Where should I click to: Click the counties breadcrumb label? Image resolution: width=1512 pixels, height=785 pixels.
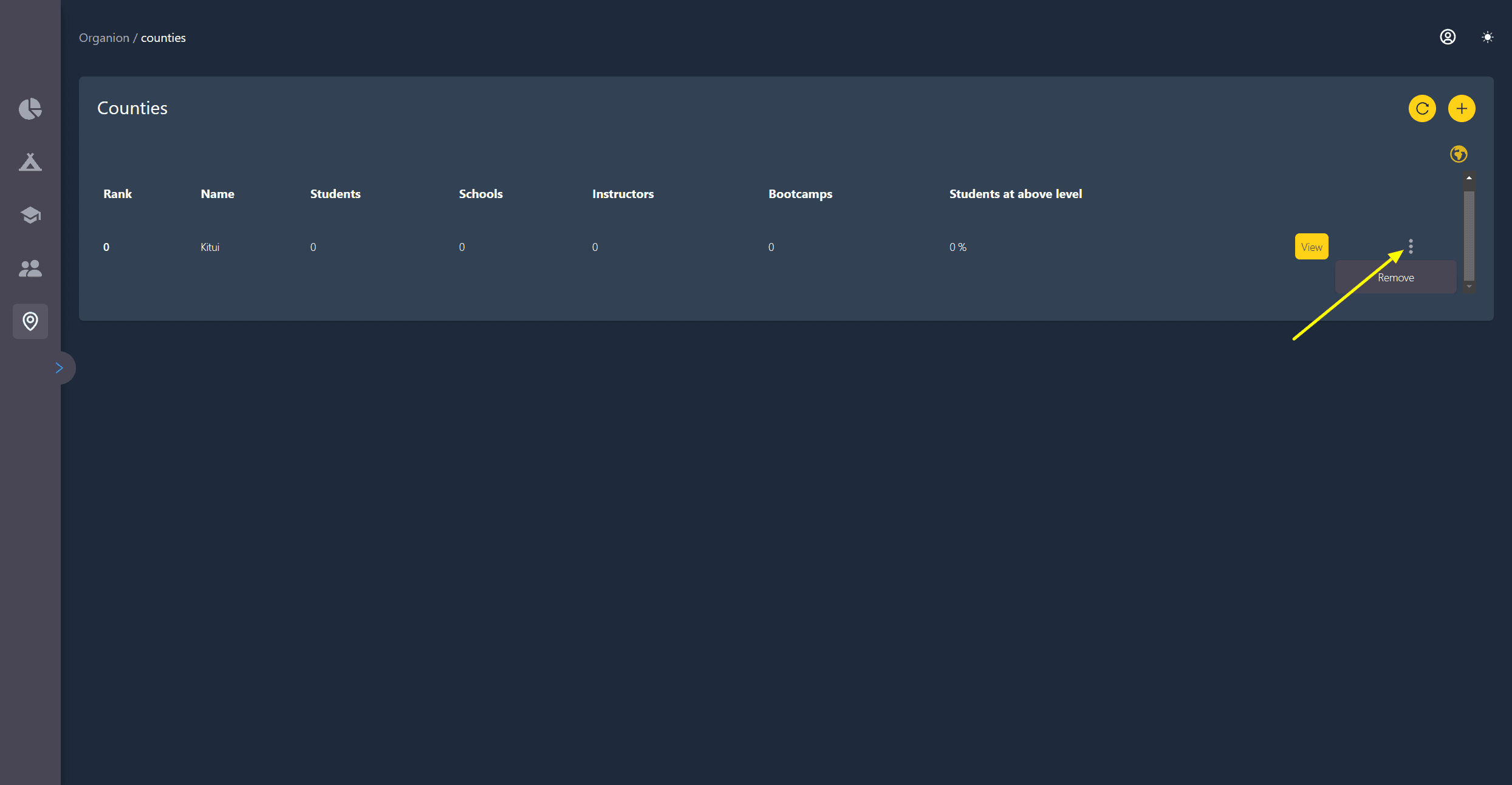pos(163,37)
